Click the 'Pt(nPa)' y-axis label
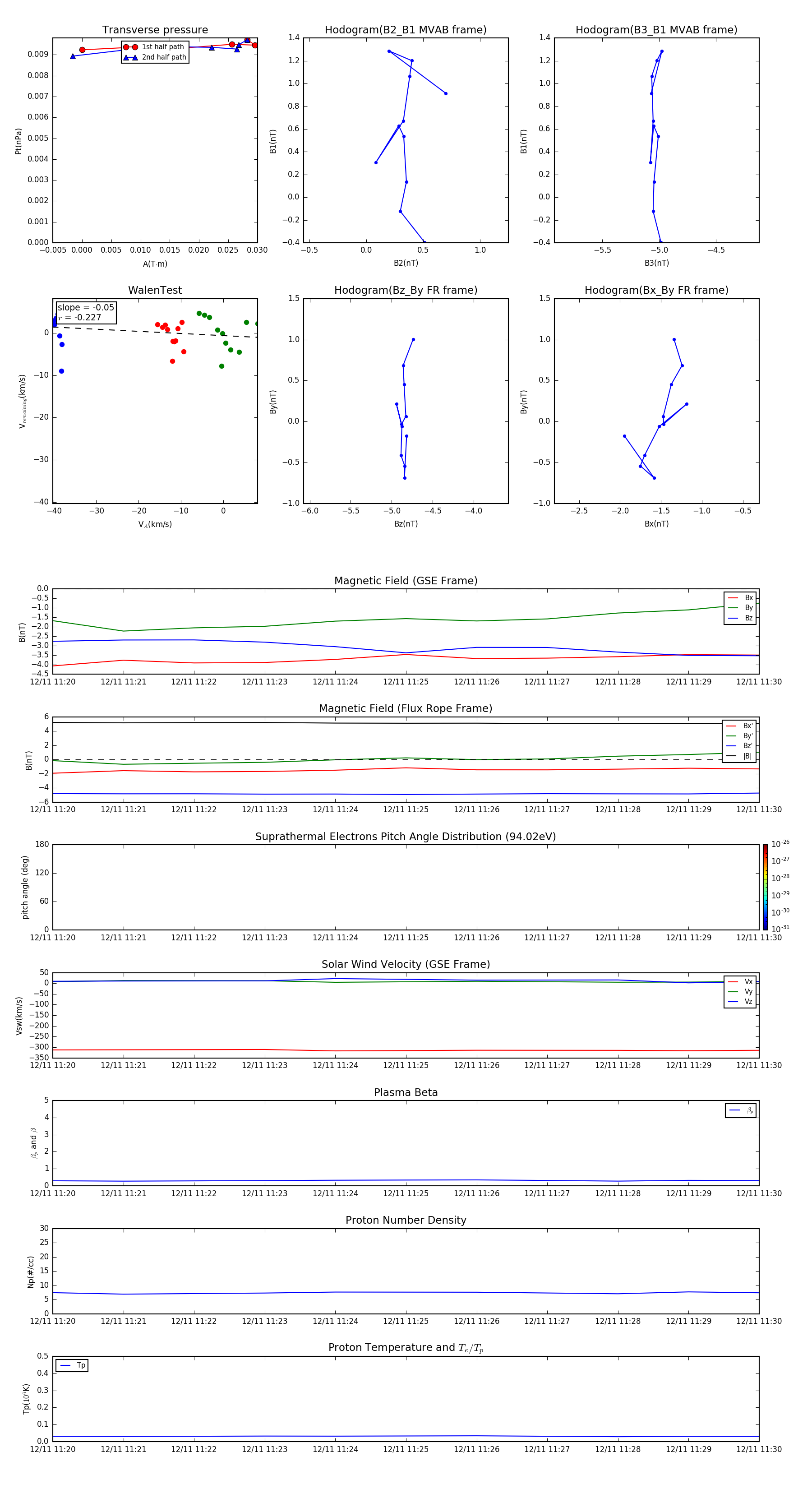The image size is (812, 1489). (18, 141)
